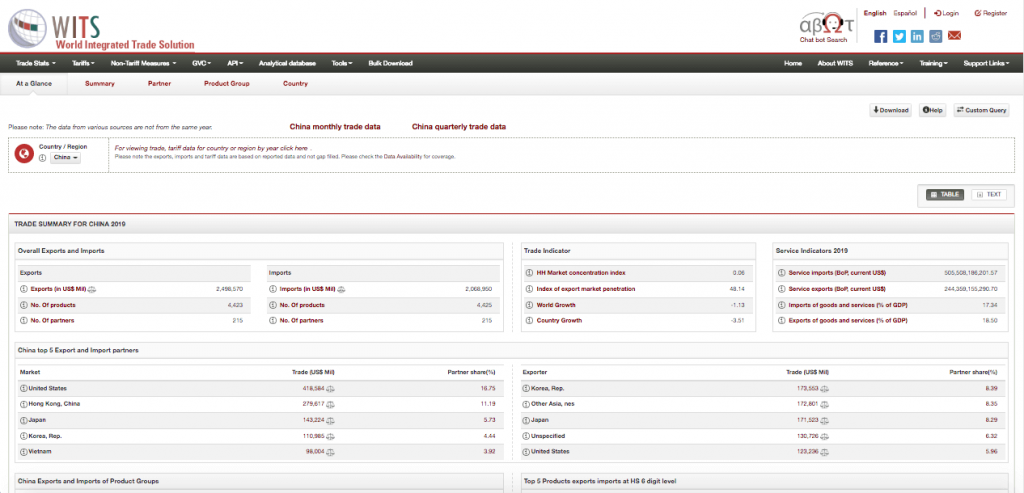The height and width of the screenshot is (493, 1024).
Task: Open About WITS page
Action: point(835,63)
